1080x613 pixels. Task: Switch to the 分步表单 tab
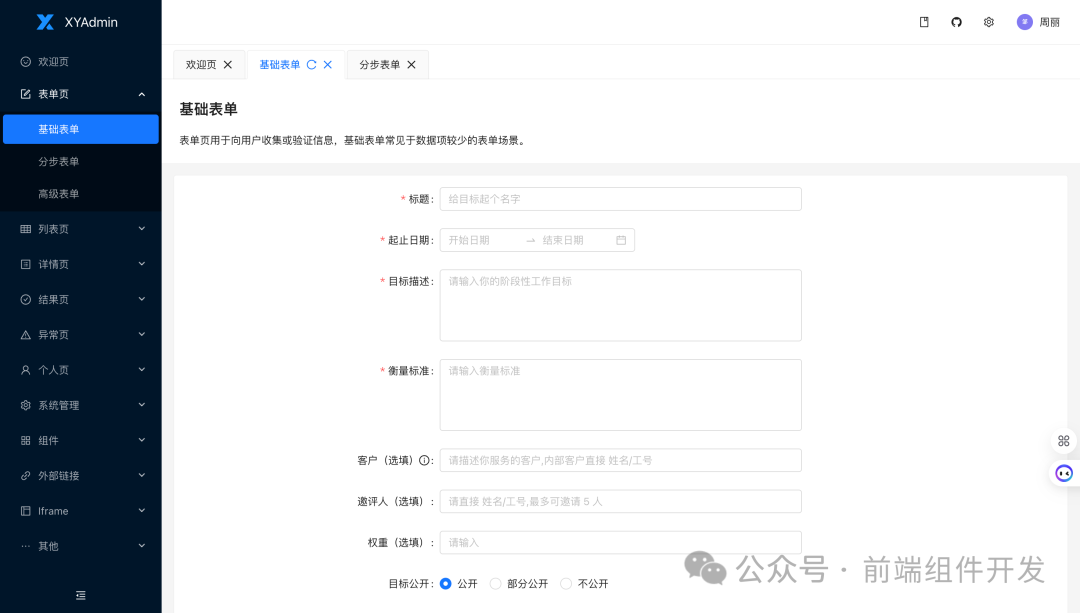379,64
